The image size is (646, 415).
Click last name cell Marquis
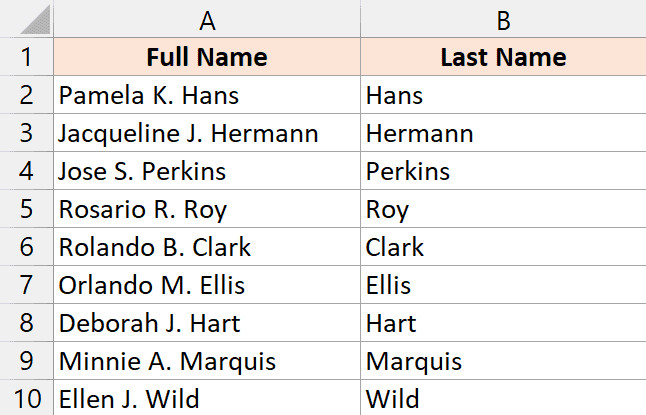click(x=503, y=362)
